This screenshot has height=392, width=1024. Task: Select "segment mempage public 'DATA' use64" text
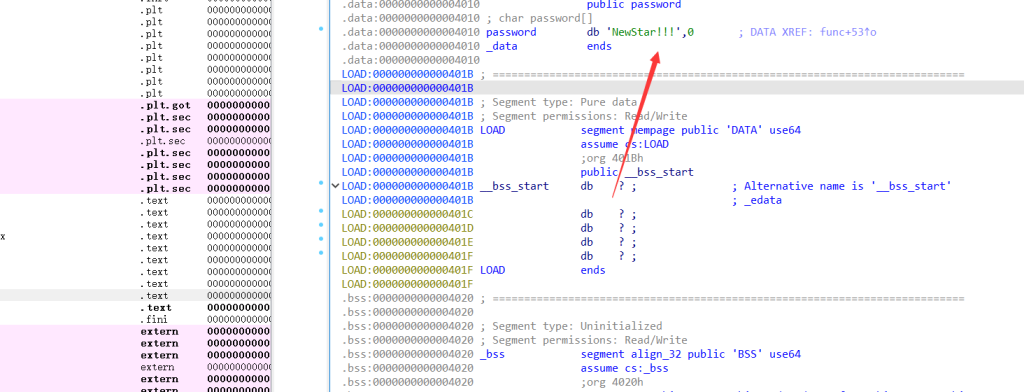click(691, 130)
